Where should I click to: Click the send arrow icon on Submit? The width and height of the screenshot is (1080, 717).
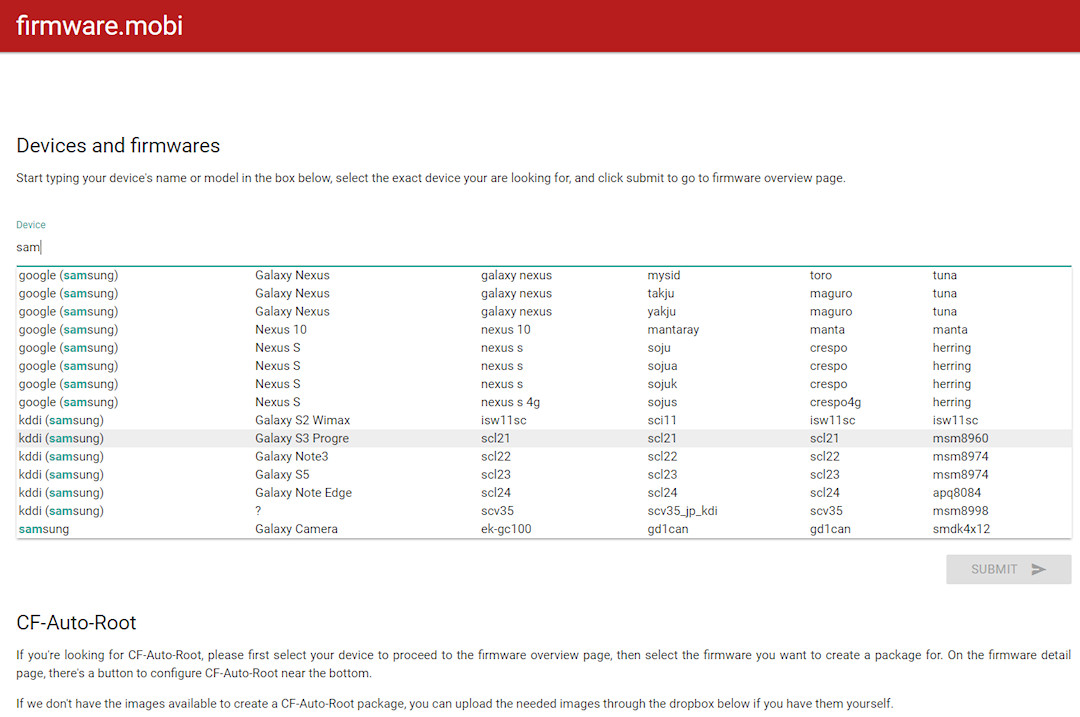coord(1039,570)
